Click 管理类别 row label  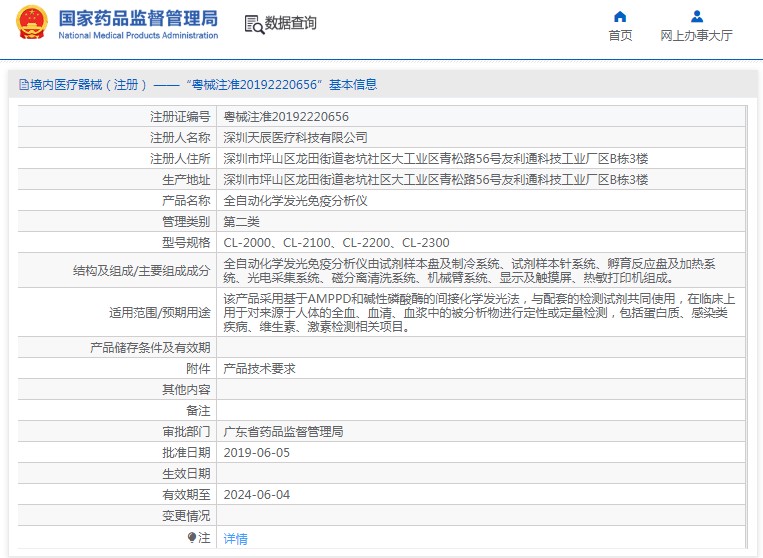click(186, 222)
